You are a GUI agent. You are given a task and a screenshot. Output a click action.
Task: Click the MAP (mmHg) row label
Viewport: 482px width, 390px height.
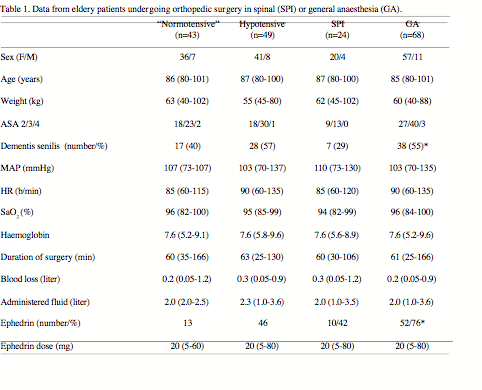click(x=27, y=168)
